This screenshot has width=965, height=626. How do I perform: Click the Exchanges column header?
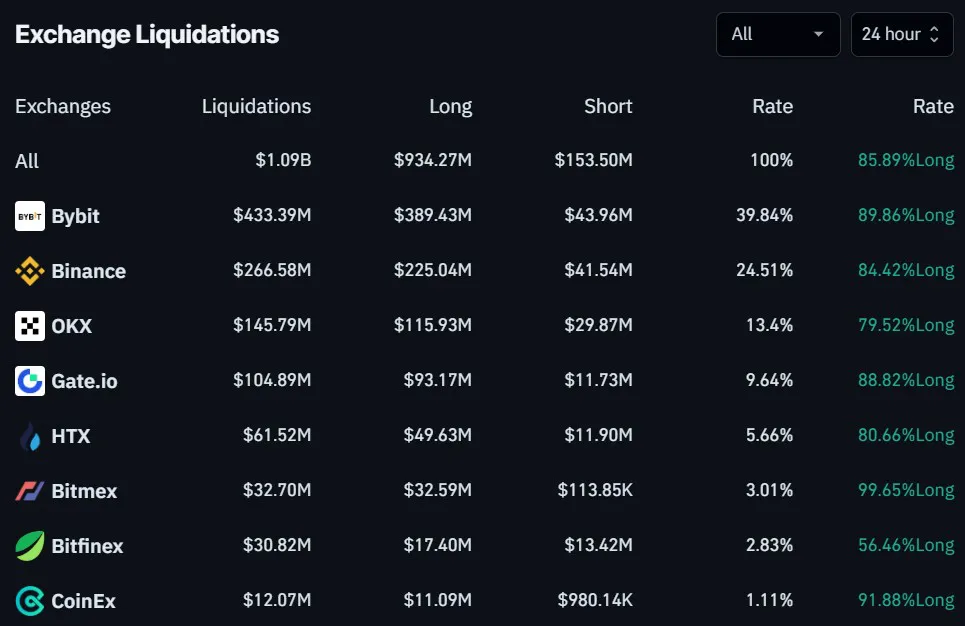63,106
